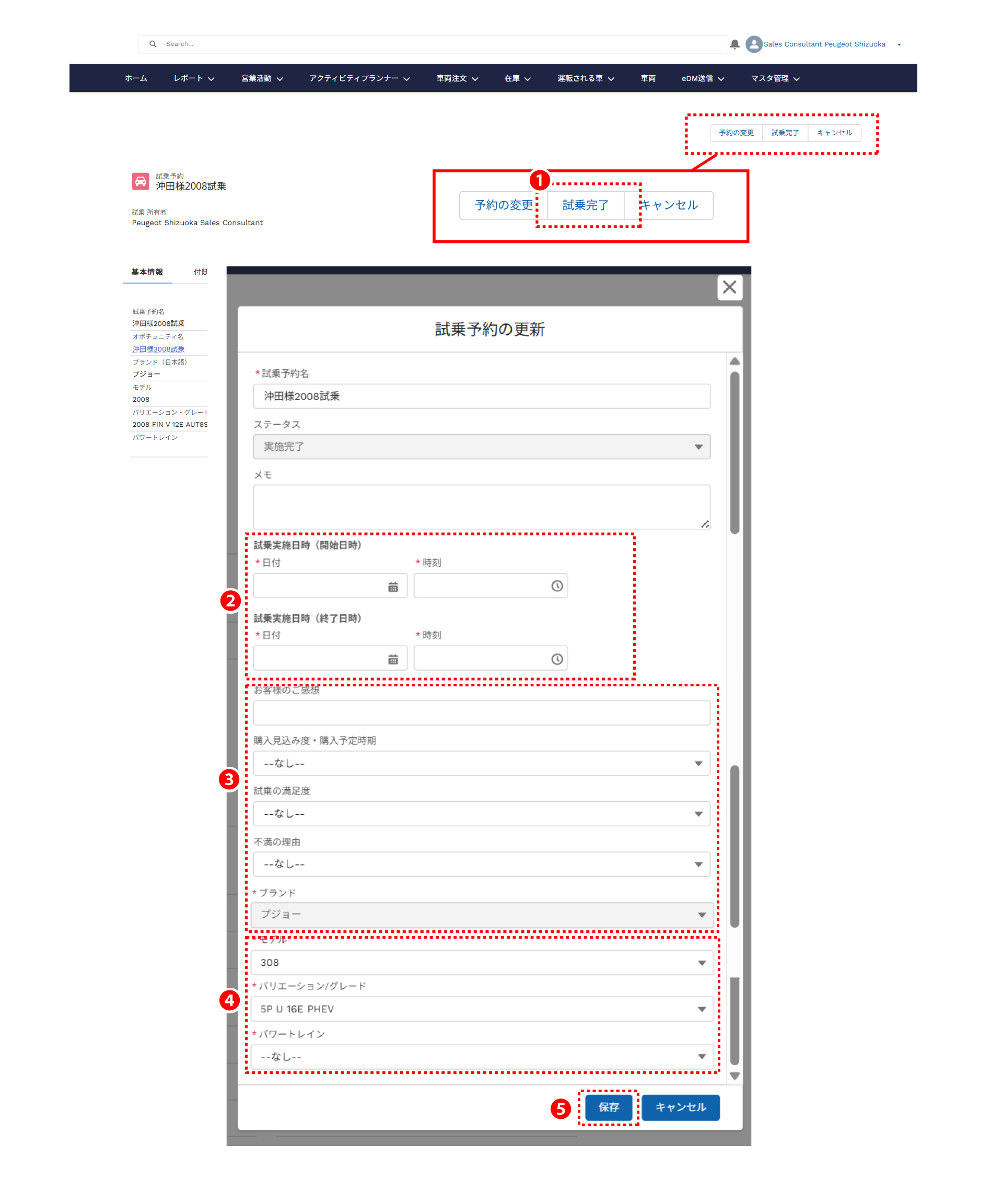
Task: Open start time clock picker icon
Action: tap(556, 586)
